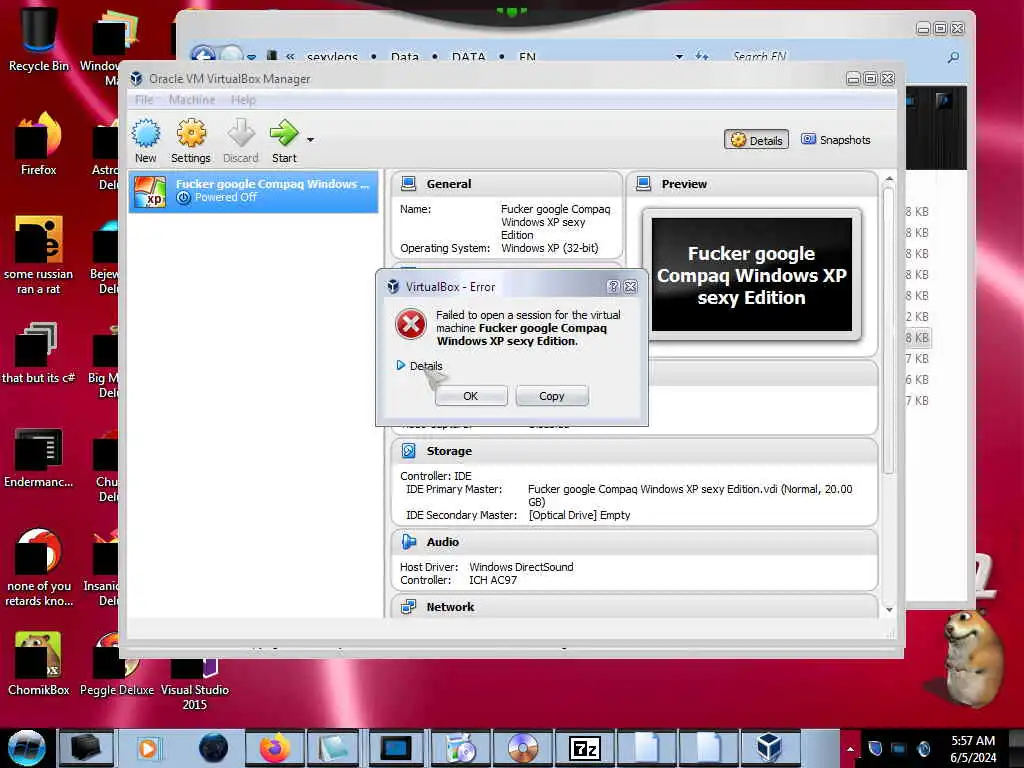Open 'some russian ran a rat' desktop icon
The height and width of the screenshot is (768, 1024).
pyautogui.click(x=39, y=255)
